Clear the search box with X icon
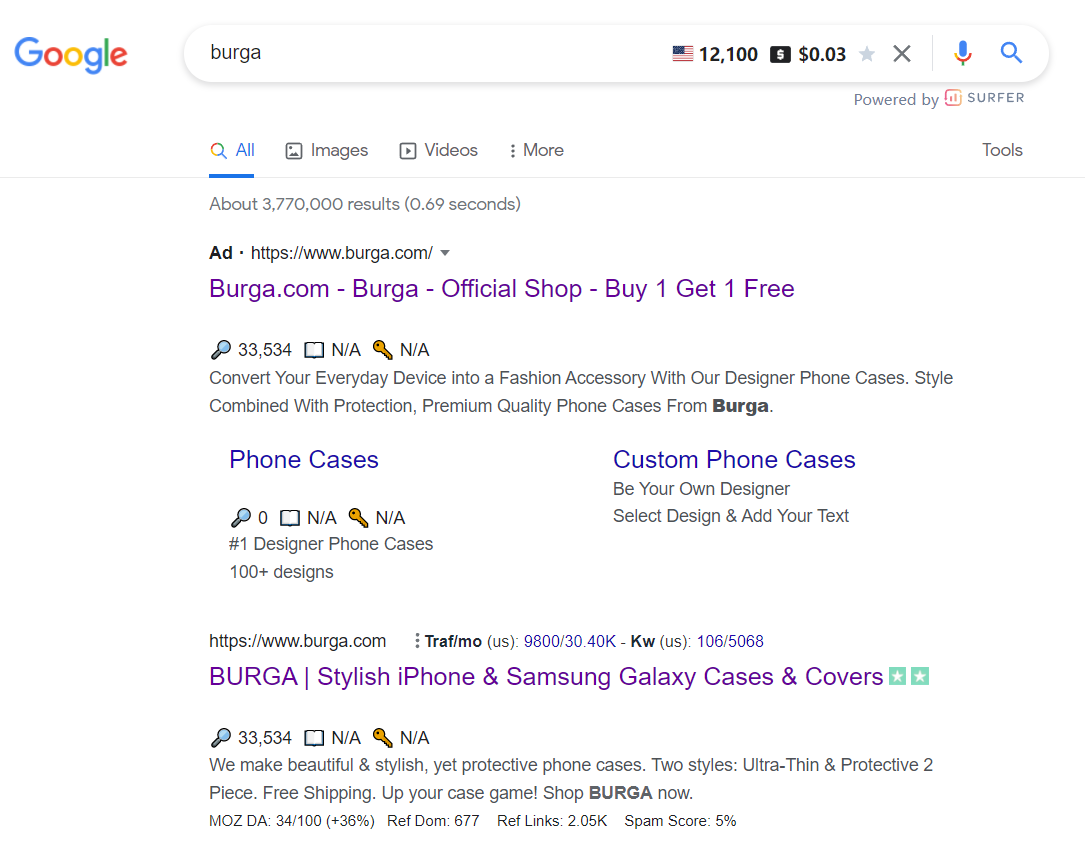 click(902, 54)
